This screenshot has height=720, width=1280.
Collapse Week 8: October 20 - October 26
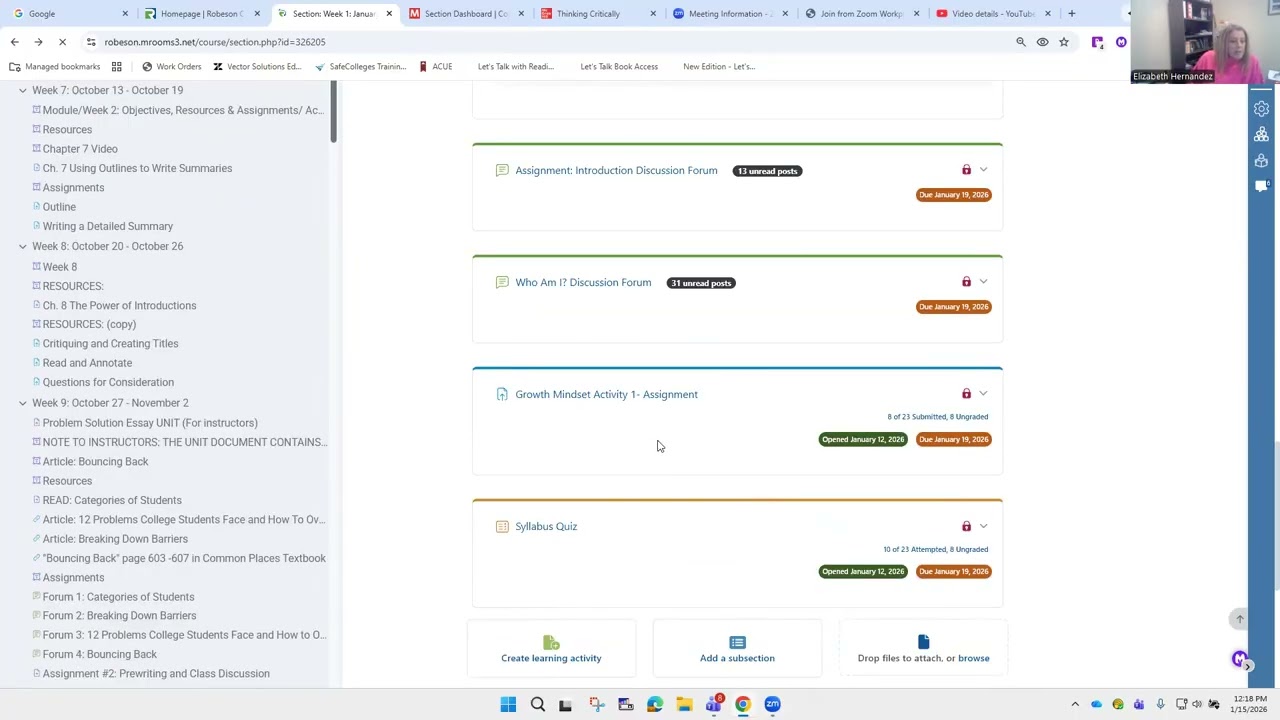(22, 246)
